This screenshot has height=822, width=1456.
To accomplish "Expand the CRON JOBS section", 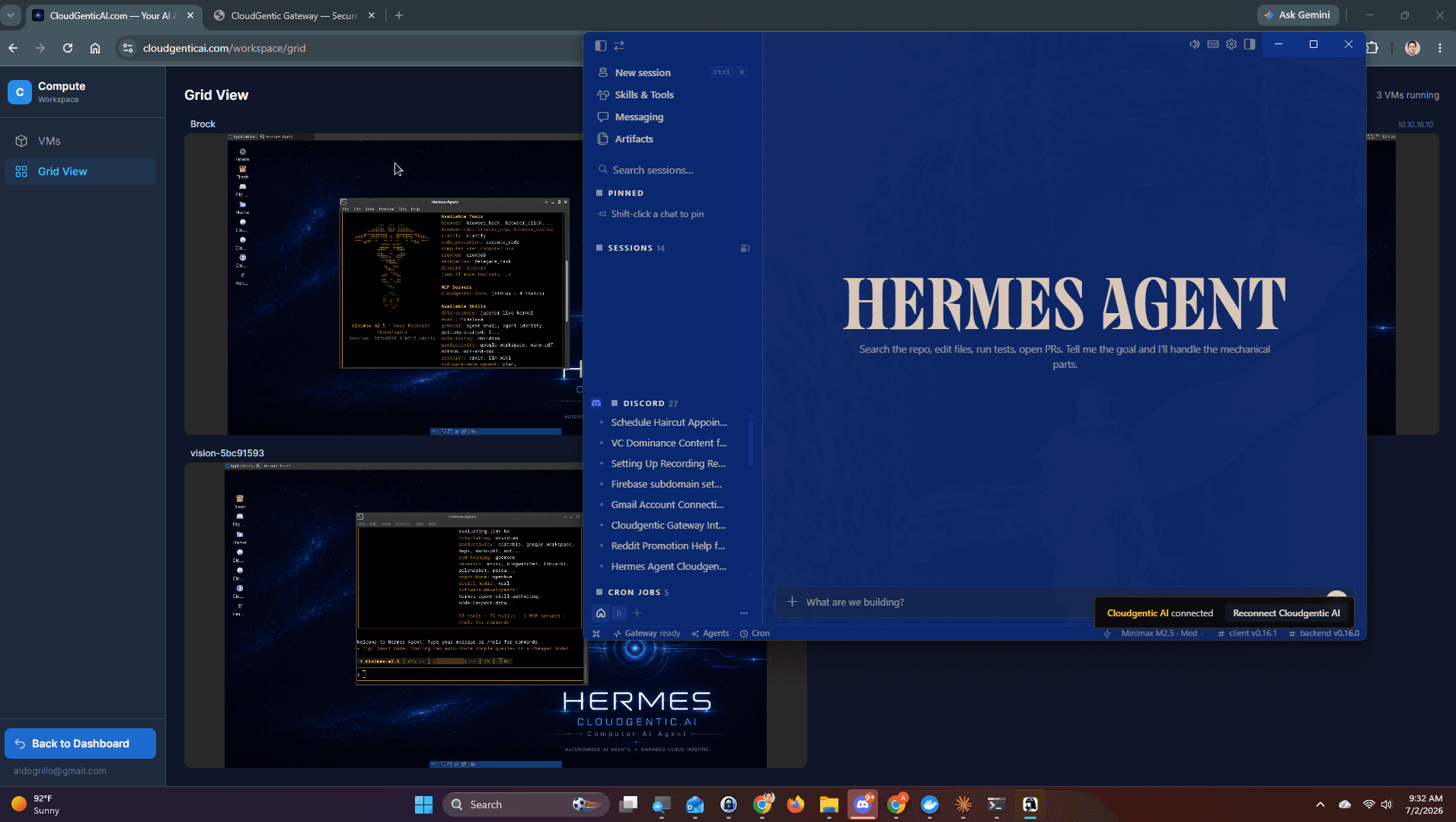I will 633,593.
